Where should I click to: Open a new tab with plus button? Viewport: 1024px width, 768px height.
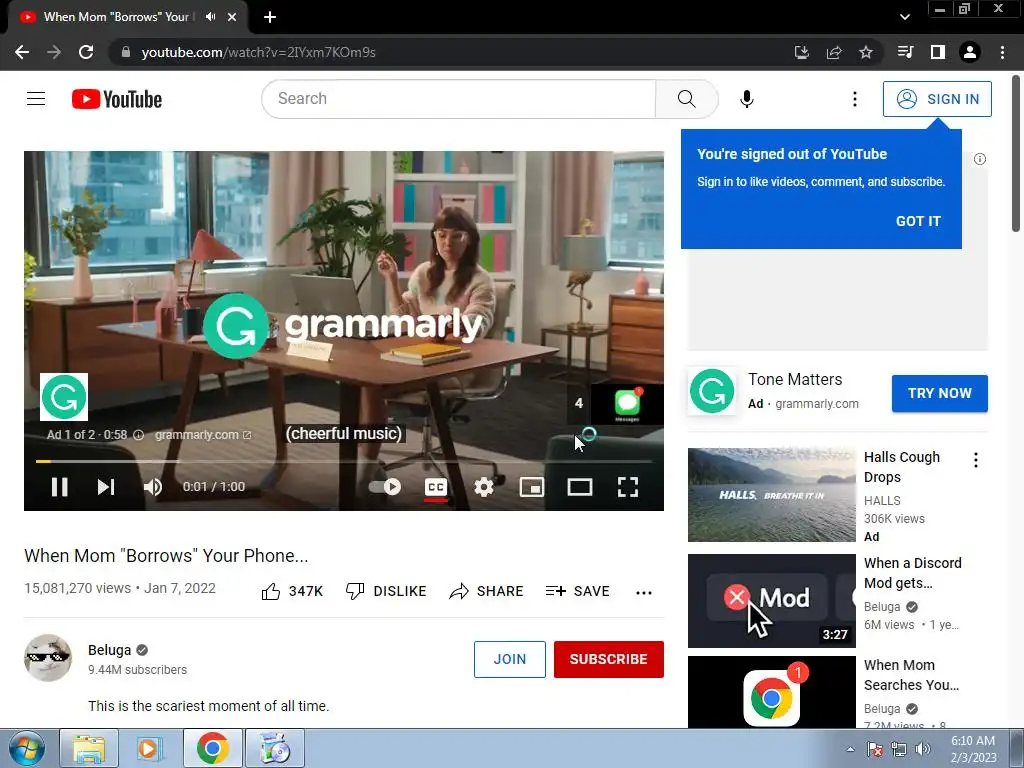coord(270,17)
